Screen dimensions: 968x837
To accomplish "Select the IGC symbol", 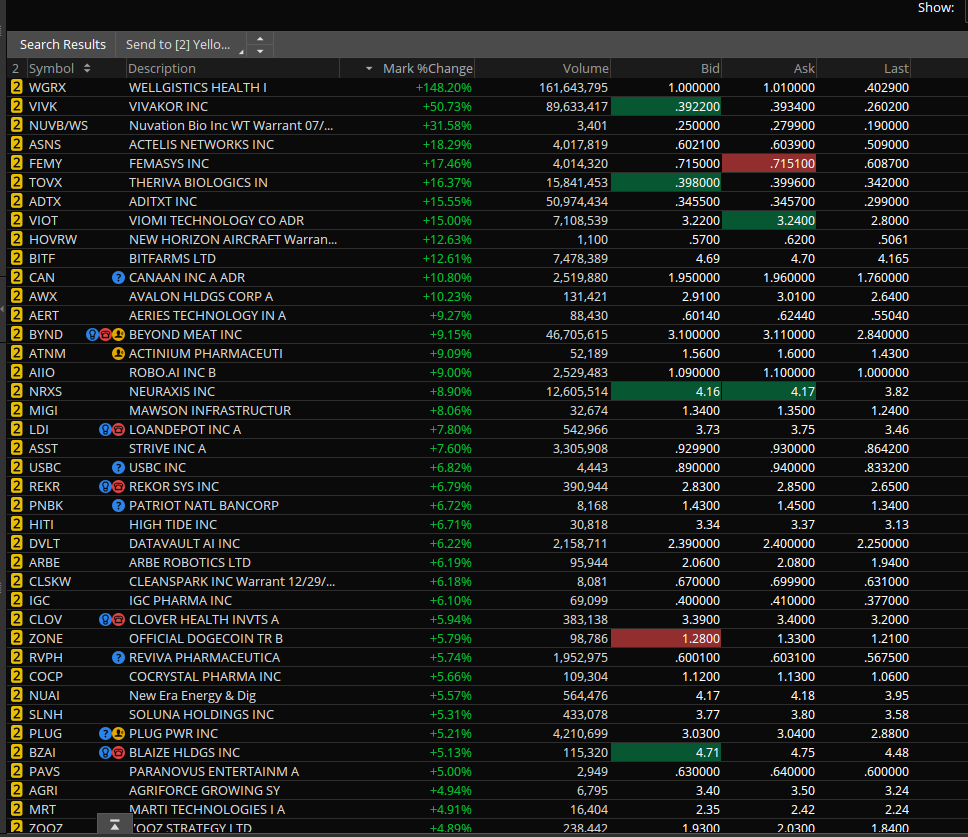I will click(40, 601).
